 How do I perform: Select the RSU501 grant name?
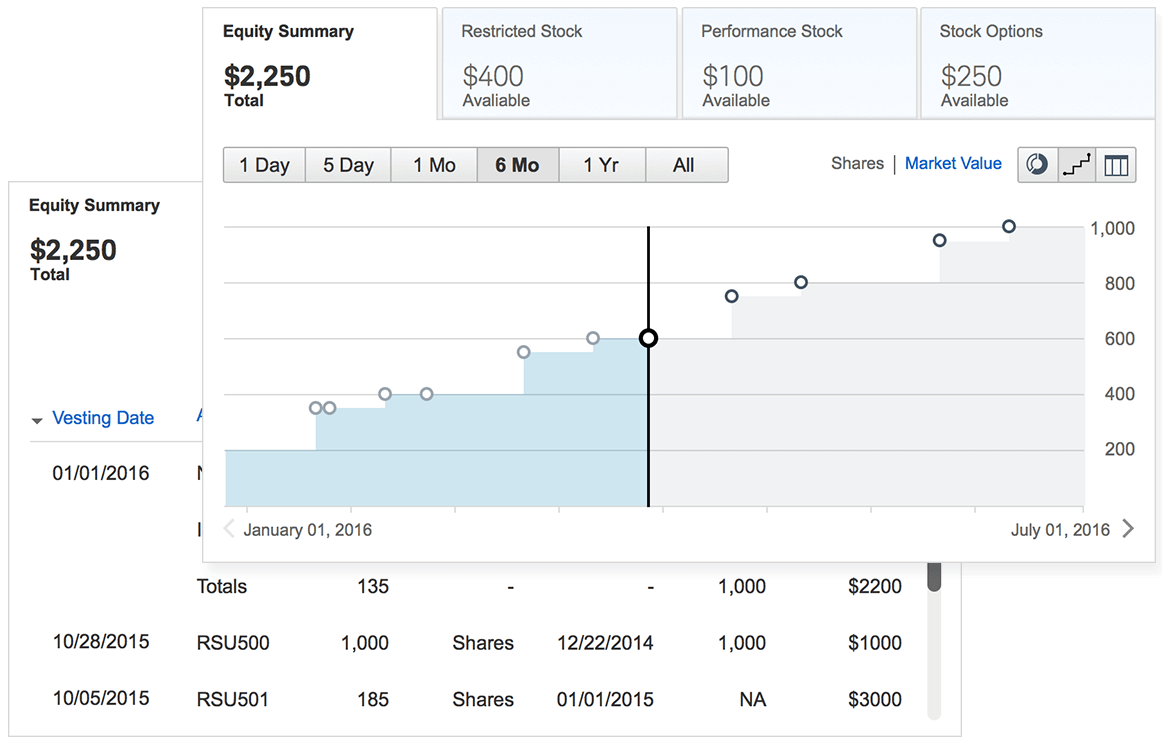coord(233,699)
